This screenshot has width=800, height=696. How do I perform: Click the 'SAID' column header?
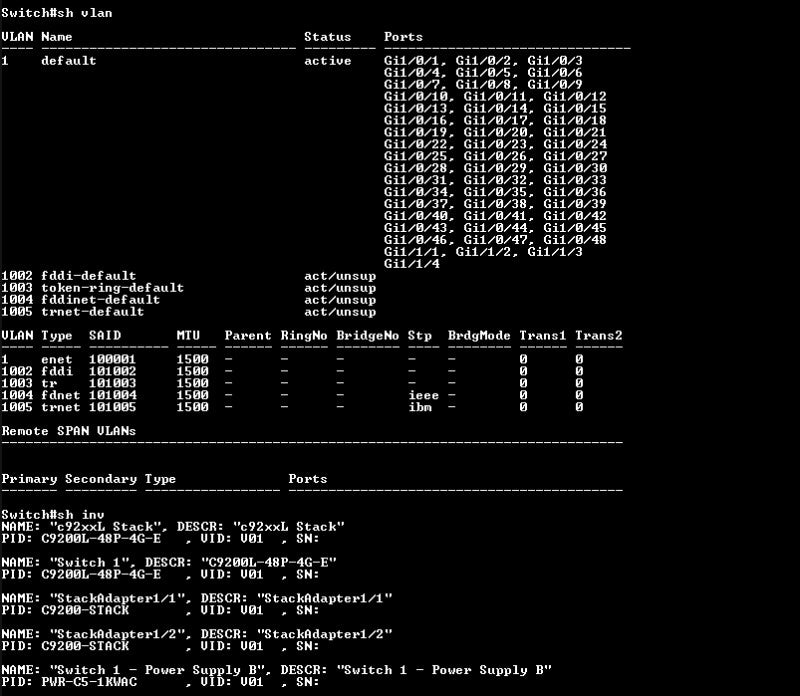[x=105, y=335]
